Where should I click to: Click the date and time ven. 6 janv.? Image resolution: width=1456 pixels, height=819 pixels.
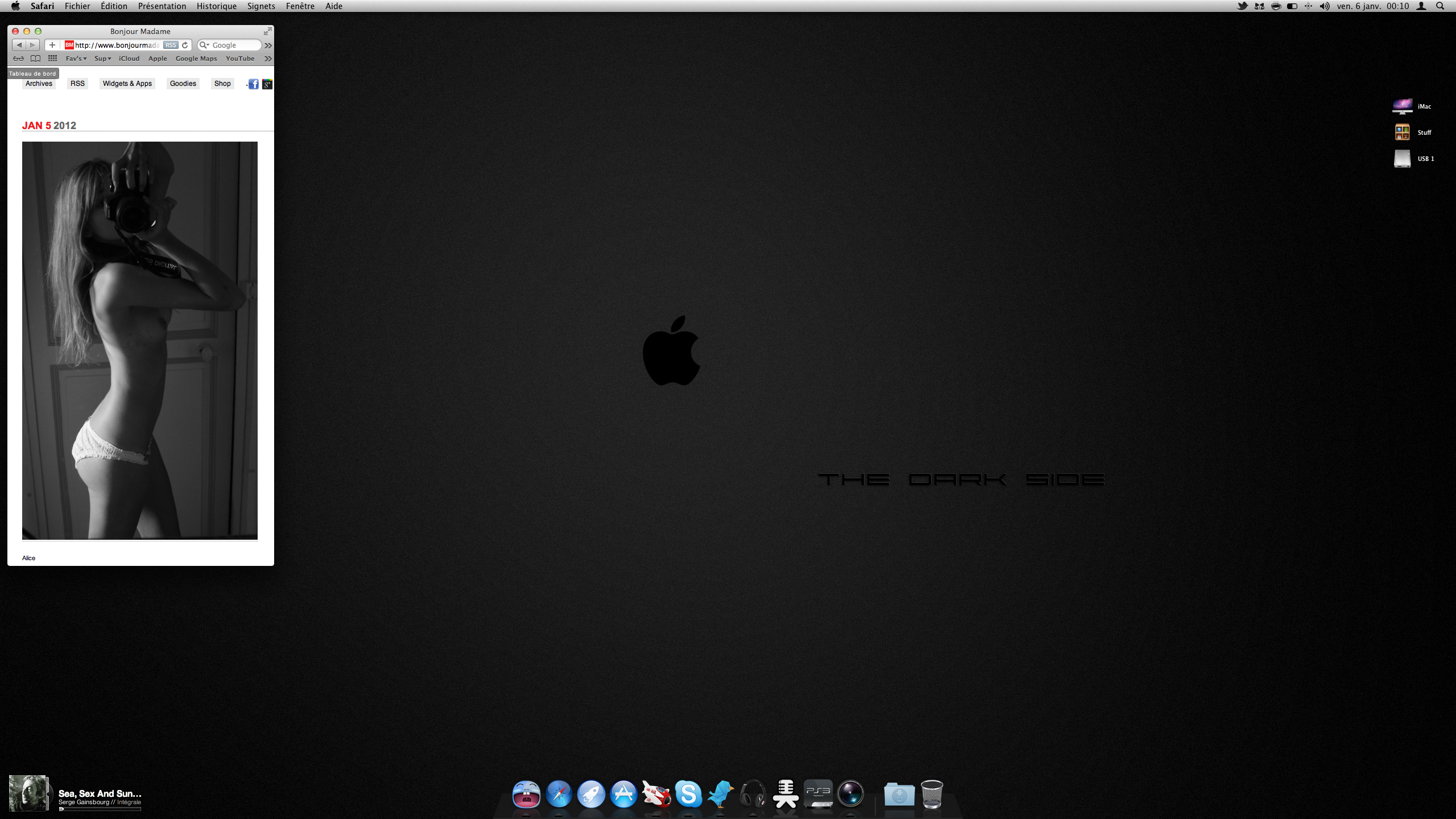pyautogui.click(x=1373, y=6)
